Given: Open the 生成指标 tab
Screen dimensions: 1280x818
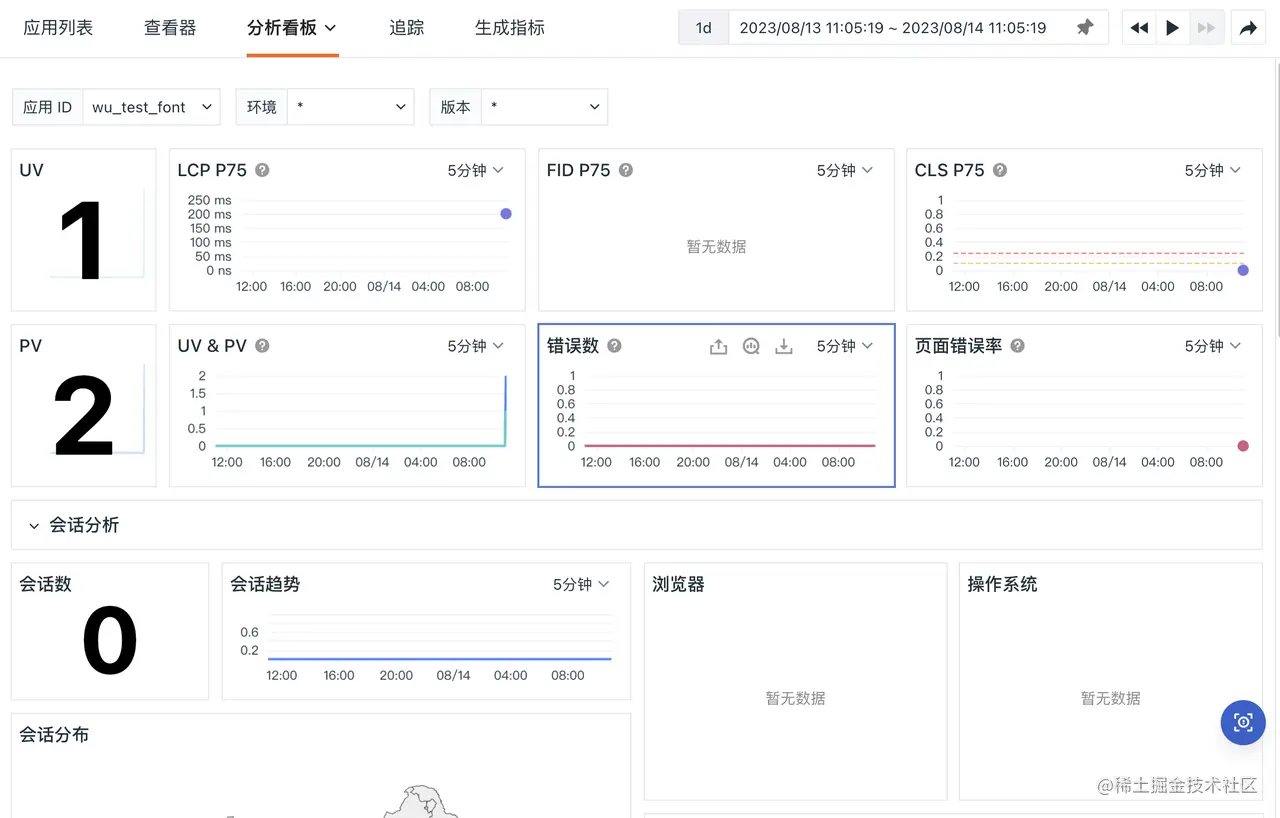Looking at the screenshot, I should (x=510, y=28).
